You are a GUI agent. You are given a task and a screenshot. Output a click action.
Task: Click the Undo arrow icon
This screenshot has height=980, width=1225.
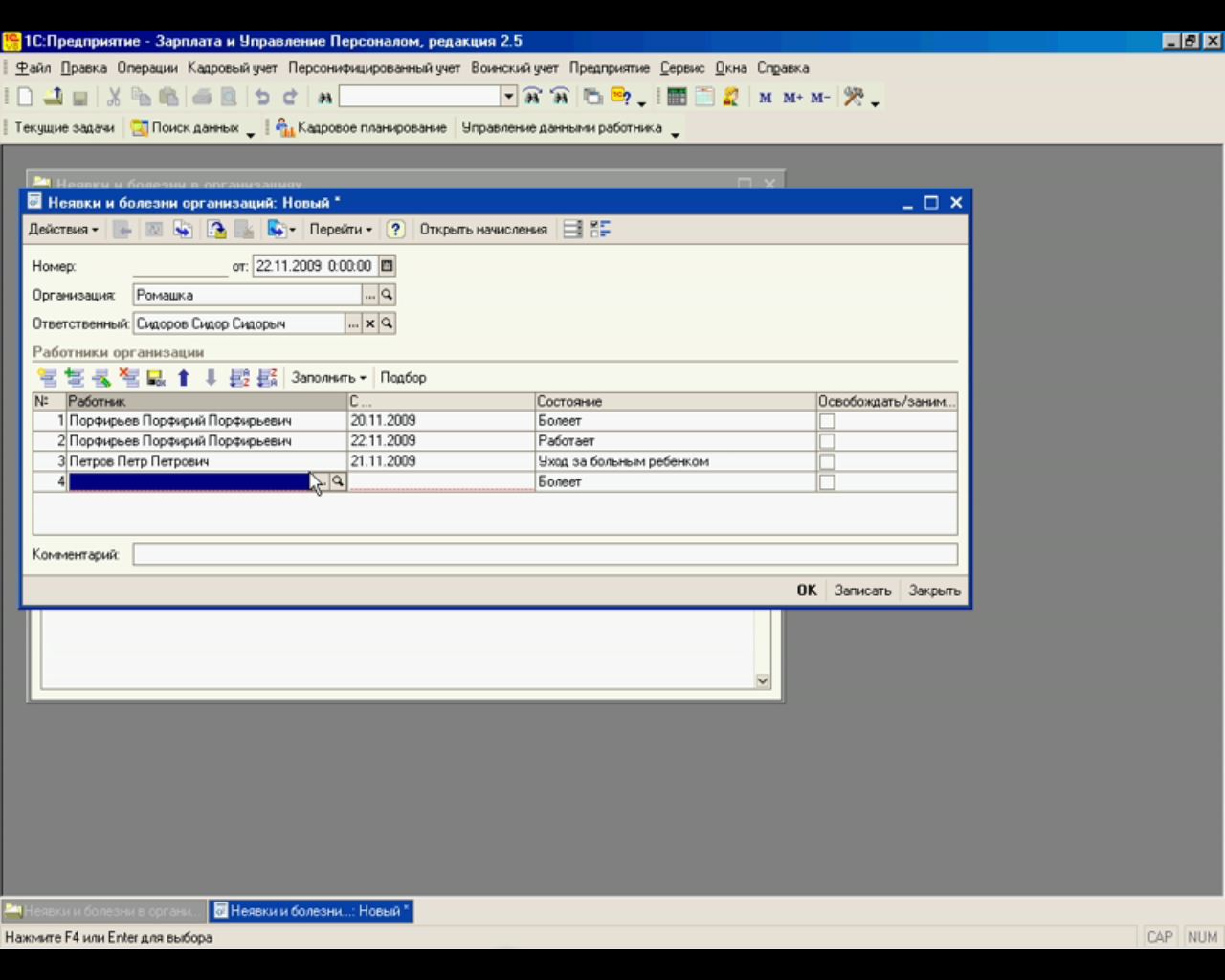coord(262,97)
